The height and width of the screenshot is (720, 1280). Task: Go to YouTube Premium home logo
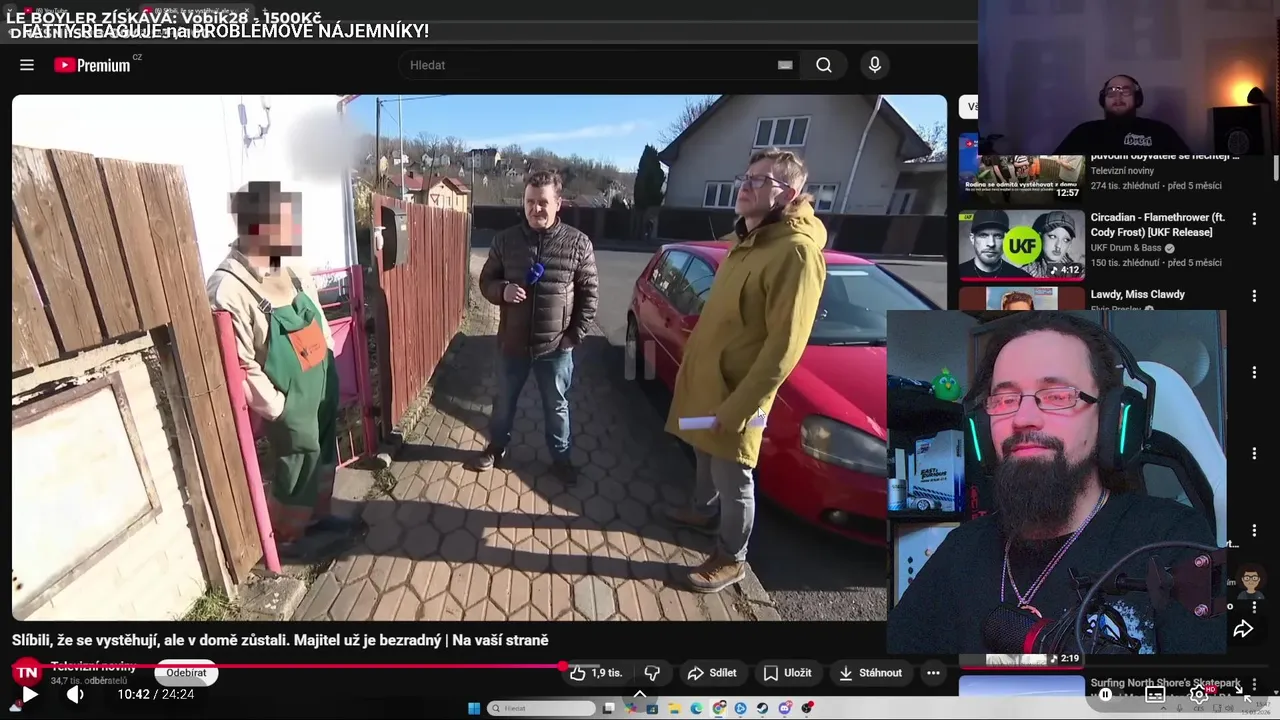92,65
